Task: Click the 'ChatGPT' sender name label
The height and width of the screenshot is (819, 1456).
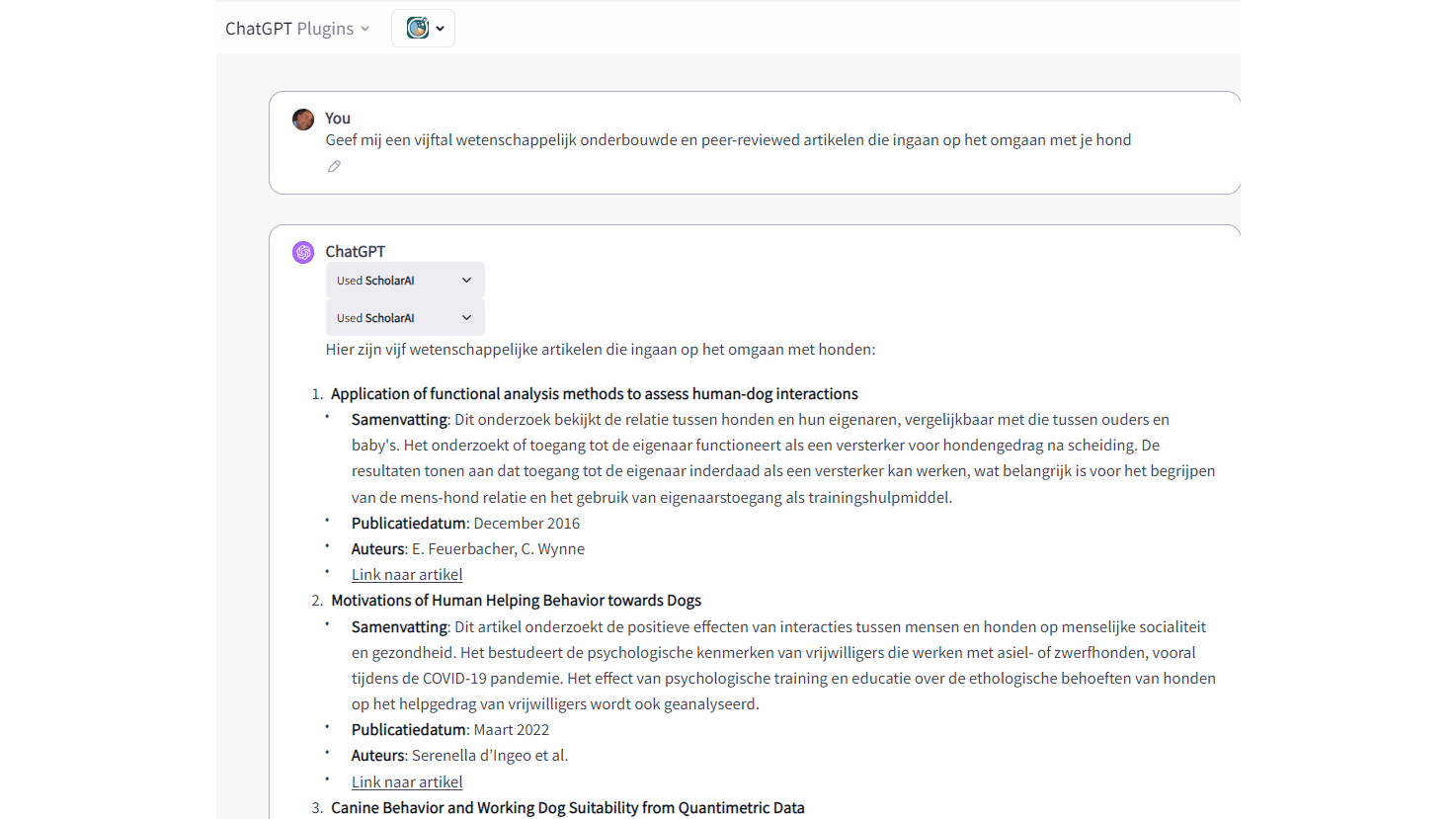Action: pos(355,252)
